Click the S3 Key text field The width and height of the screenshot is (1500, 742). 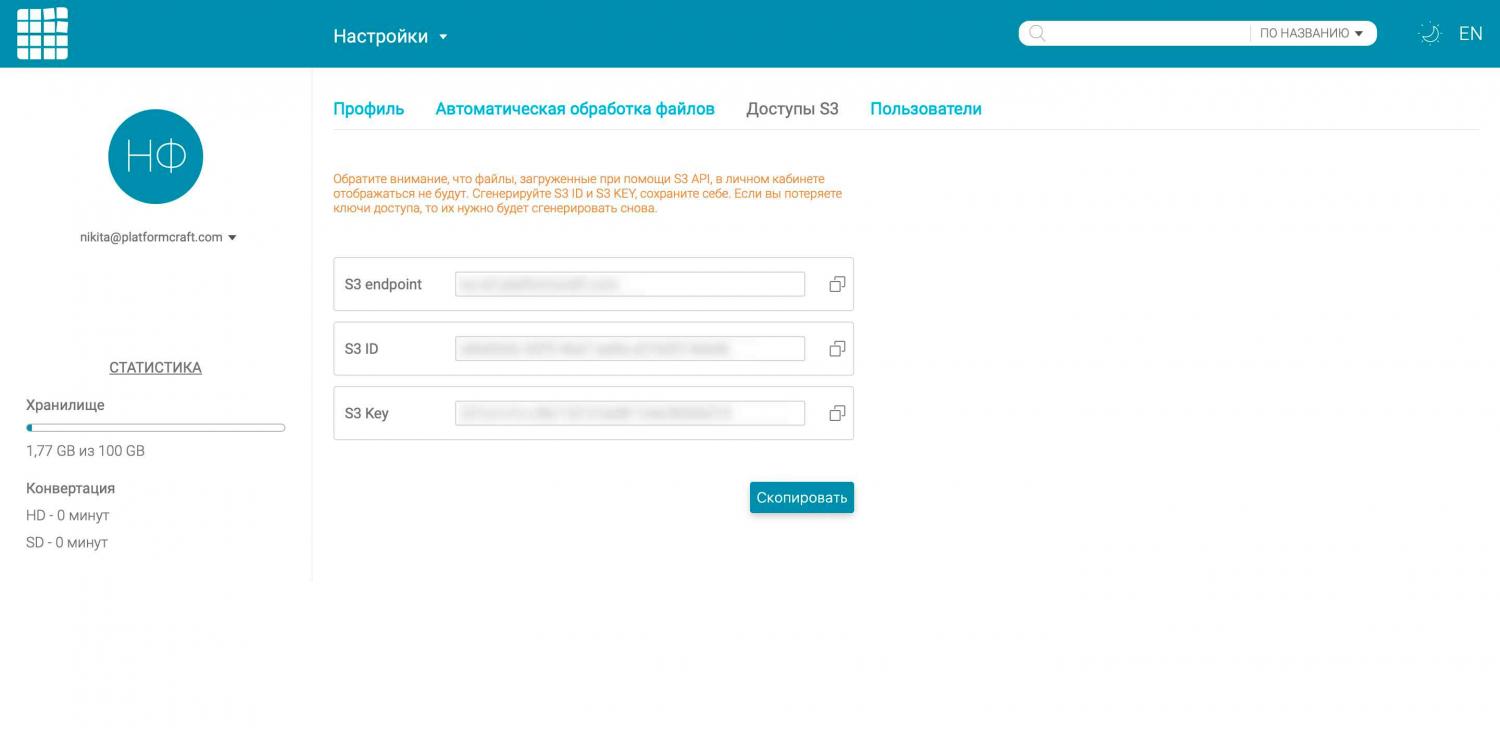(x=629, y=413)
